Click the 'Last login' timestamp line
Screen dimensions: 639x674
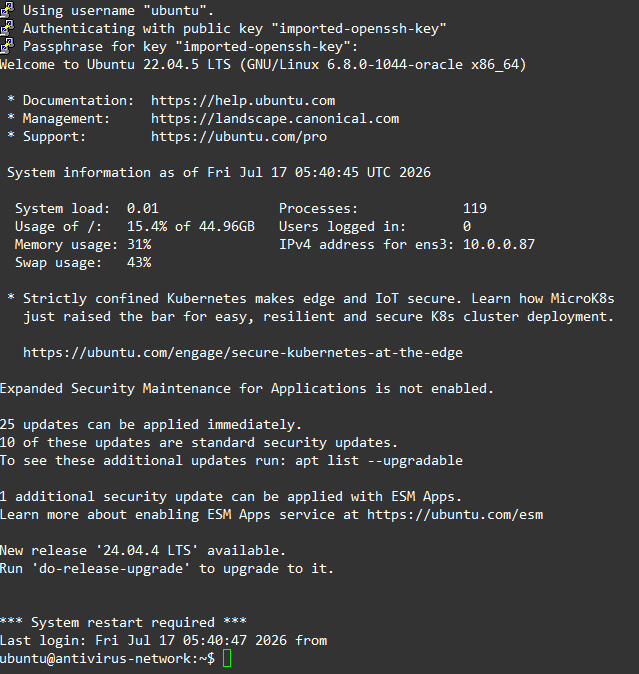click(163, 640)
